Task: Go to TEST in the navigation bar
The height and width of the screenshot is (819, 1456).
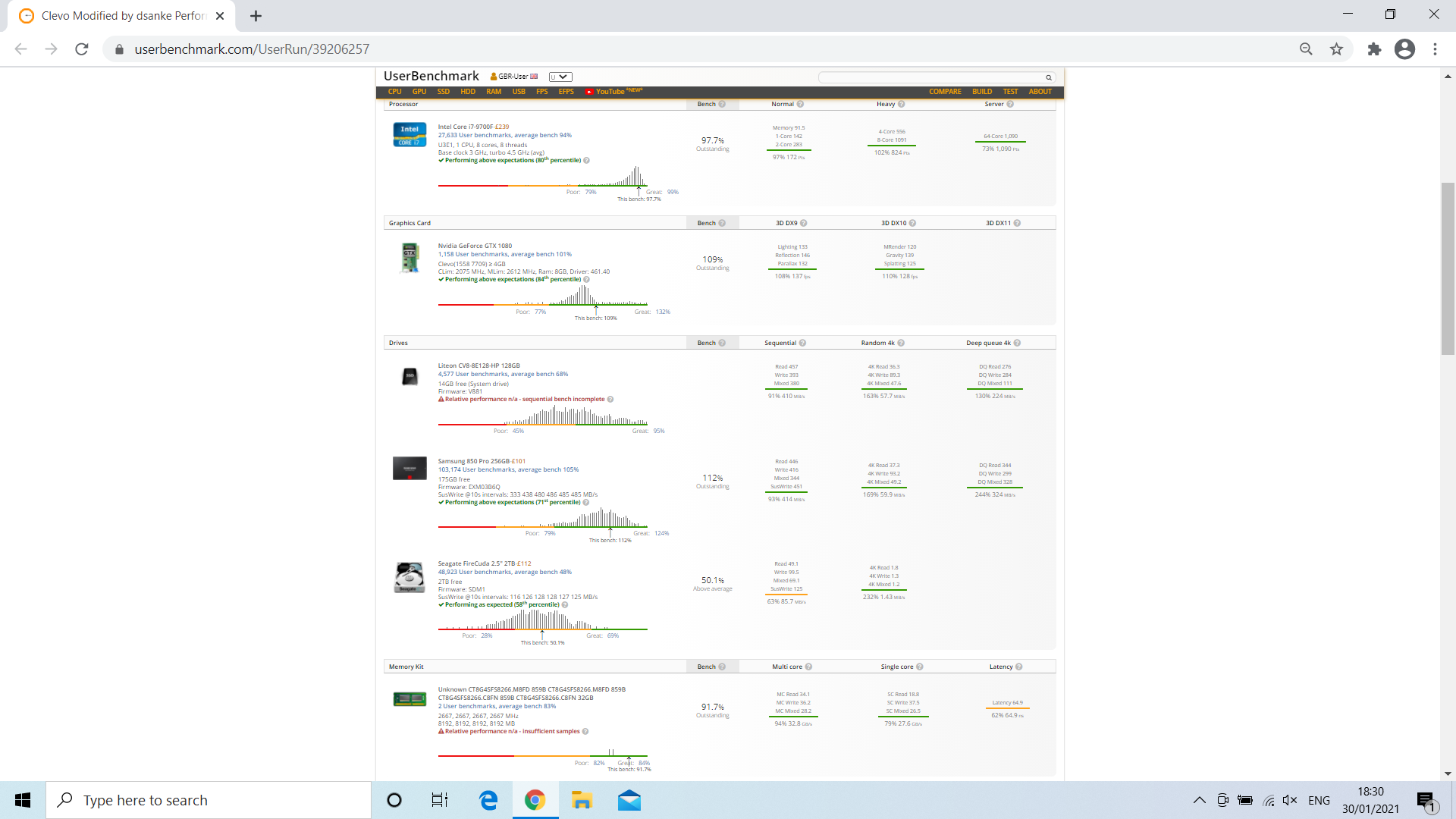Action: pos(1010,92)
